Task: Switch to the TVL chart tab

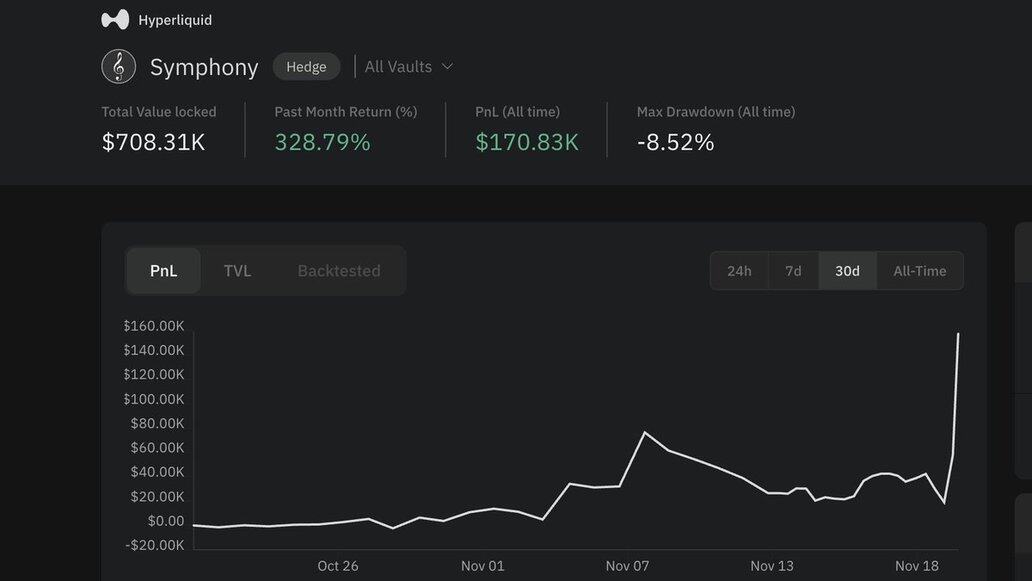Action: click(237, 271)
